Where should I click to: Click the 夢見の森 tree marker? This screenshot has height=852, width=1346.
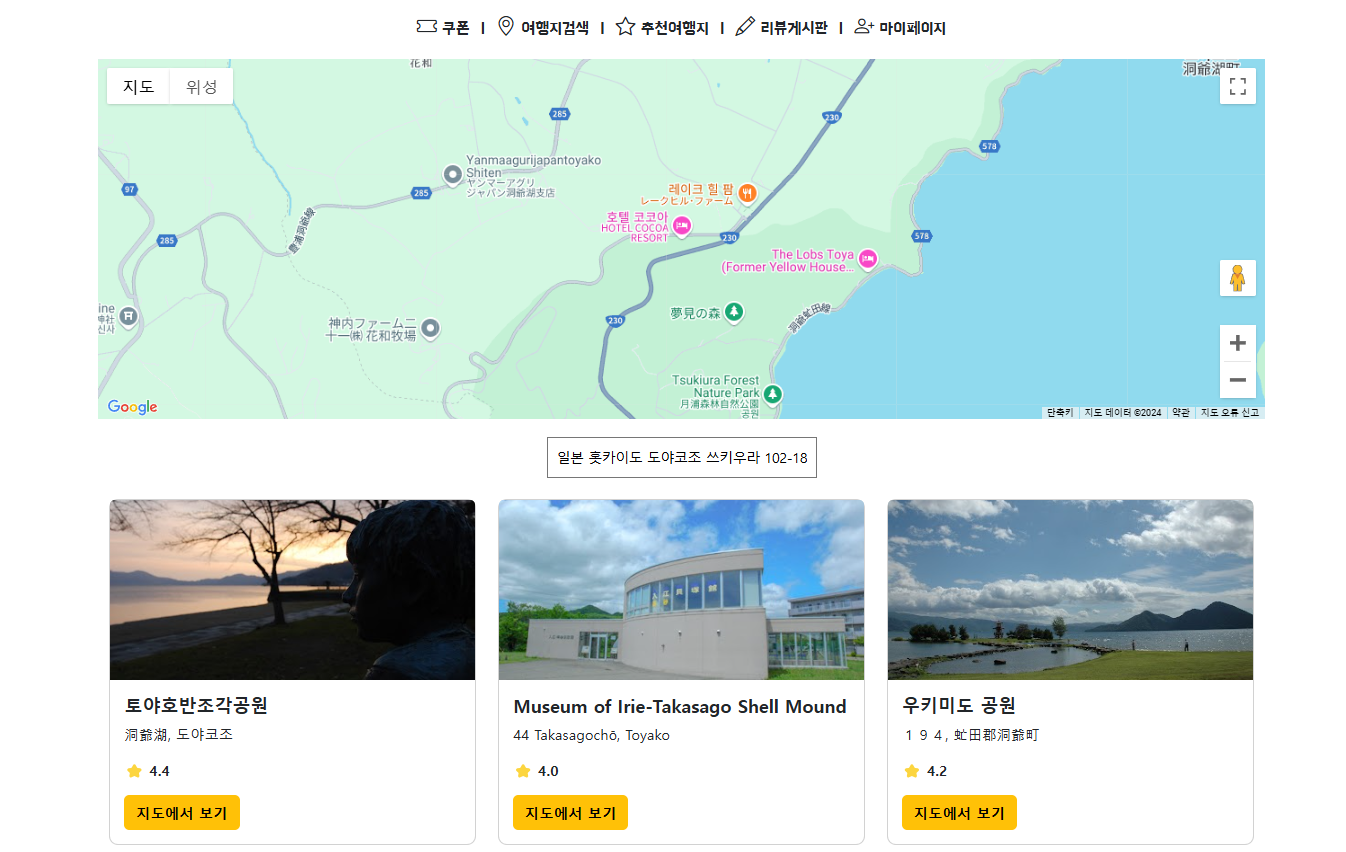[734, 313]
